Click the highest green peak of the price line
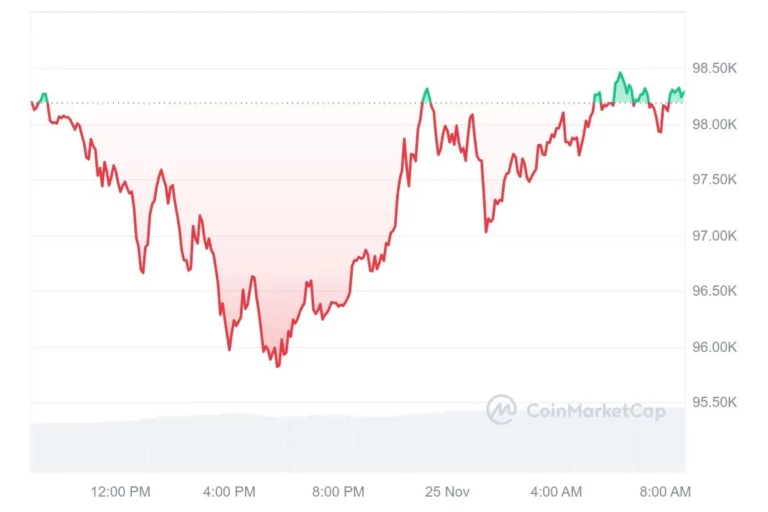768x512 pixels. (620, 73)
